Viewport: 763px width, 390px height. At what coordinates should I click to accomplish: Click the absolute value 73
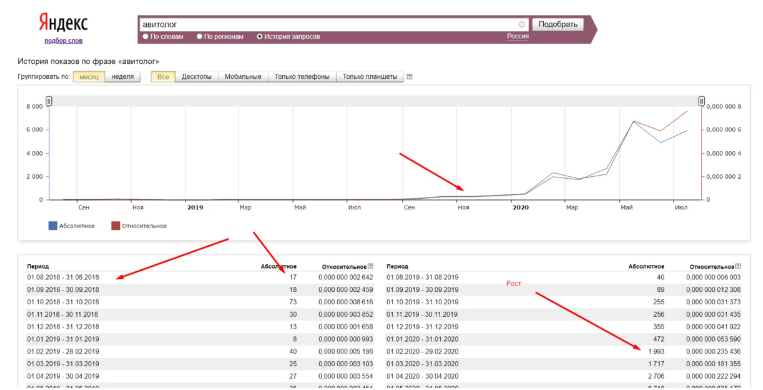(293, 302)
